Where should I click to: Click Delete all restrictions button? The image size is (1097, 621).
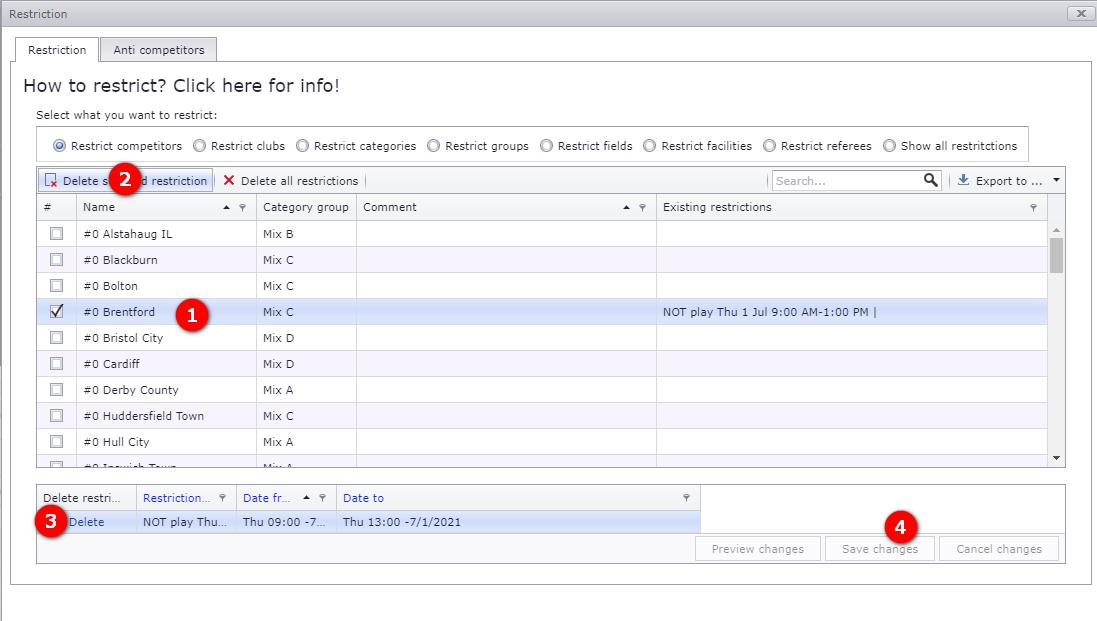tap(291, 180)
